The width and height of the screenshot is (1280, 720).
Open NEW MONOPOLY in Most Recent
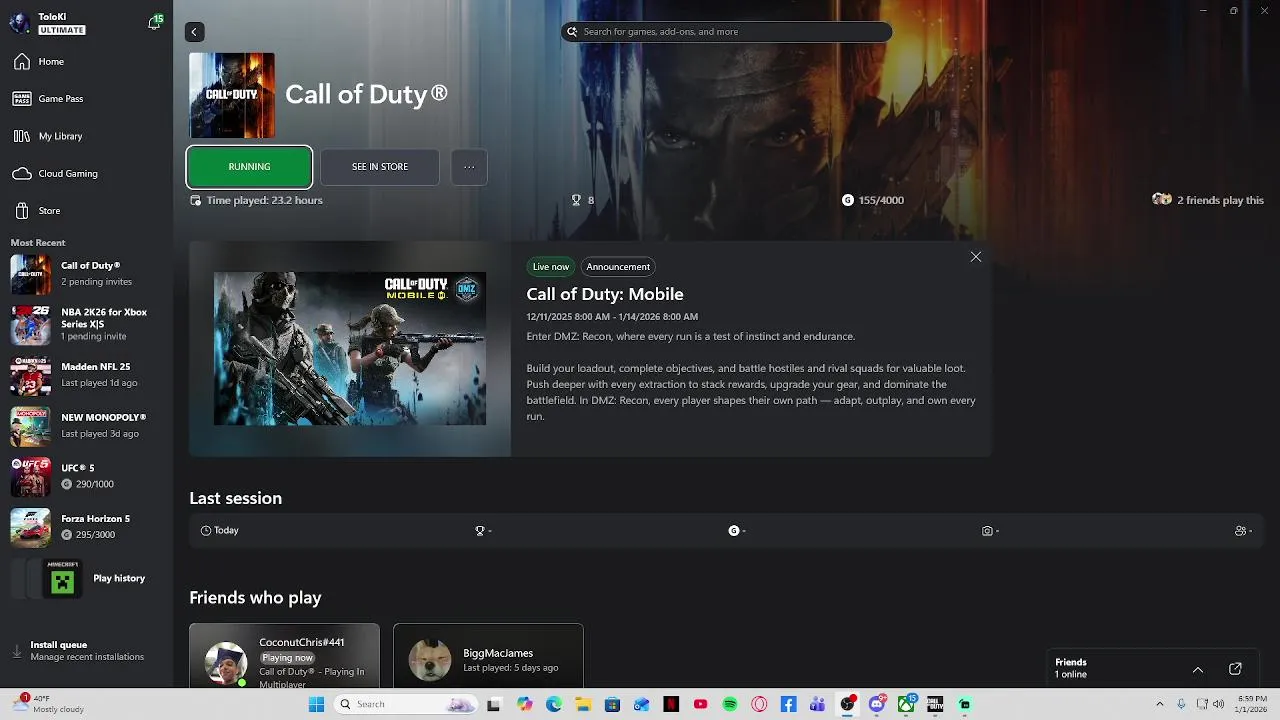click(x=86, y=426)
